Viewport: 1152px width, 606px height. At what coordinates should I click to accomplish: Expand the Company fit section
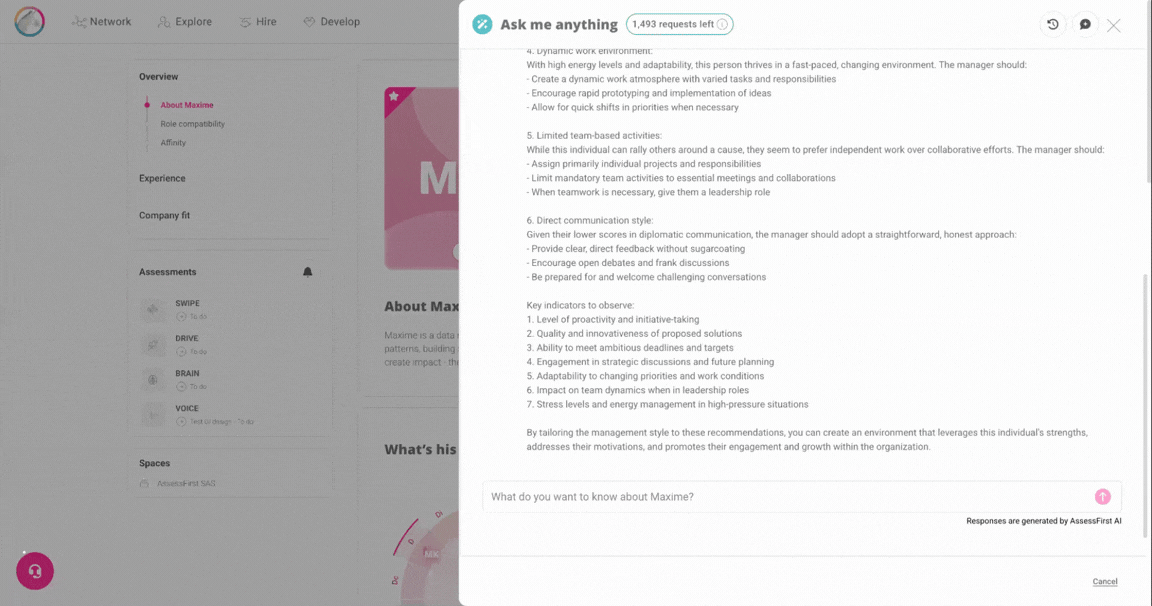click(x=164, y=215)
